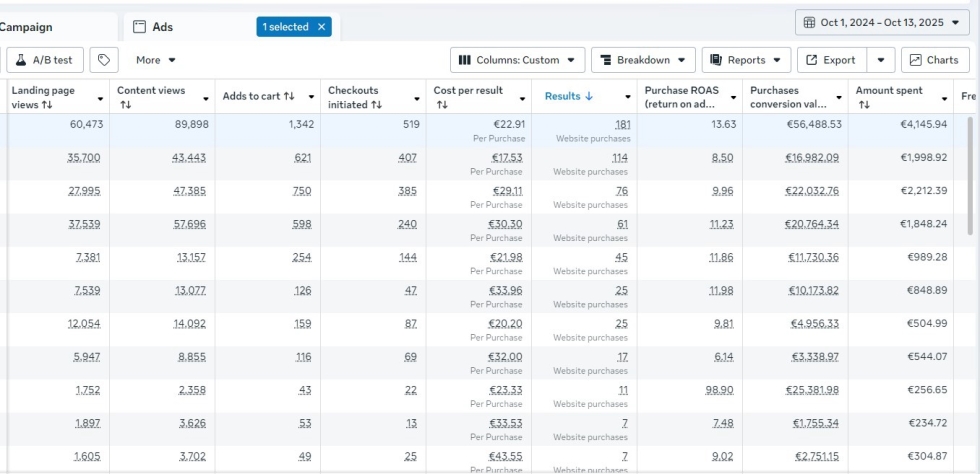
Task: Open Landing page views column options arrow
Action: (x=100, y=98)
